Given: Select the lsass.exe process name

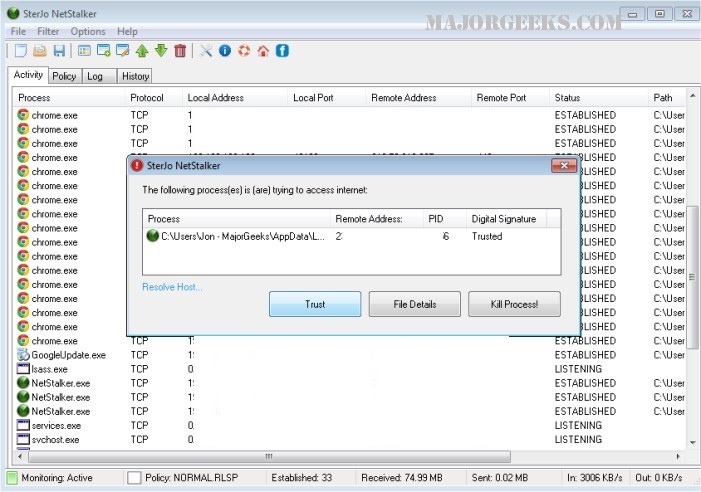Looking at the screenshot, I should click(x=49, y=369).
